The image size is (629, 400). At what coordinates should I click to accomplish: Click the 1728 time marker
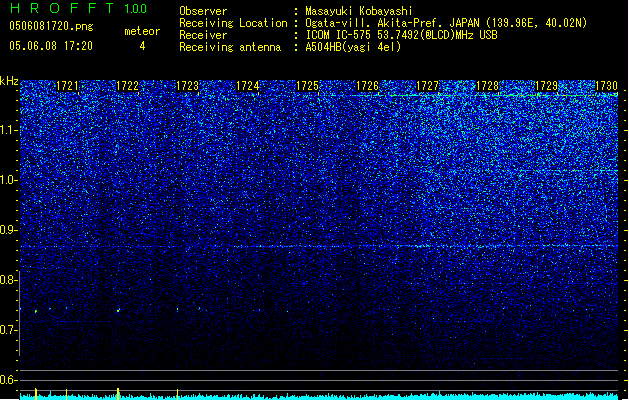(x=487, y=86)
